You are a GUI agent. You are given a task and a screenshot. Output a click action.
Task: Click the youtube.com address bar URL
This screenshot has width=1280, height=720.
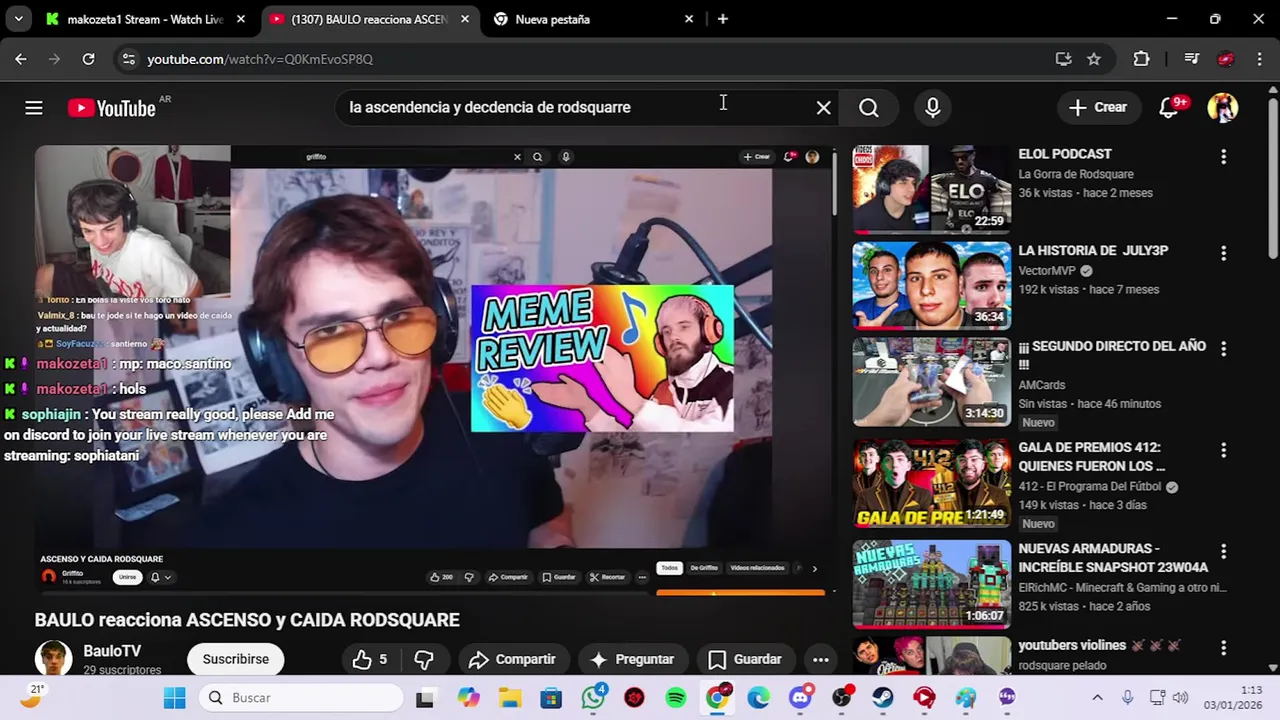pos(260,59)
